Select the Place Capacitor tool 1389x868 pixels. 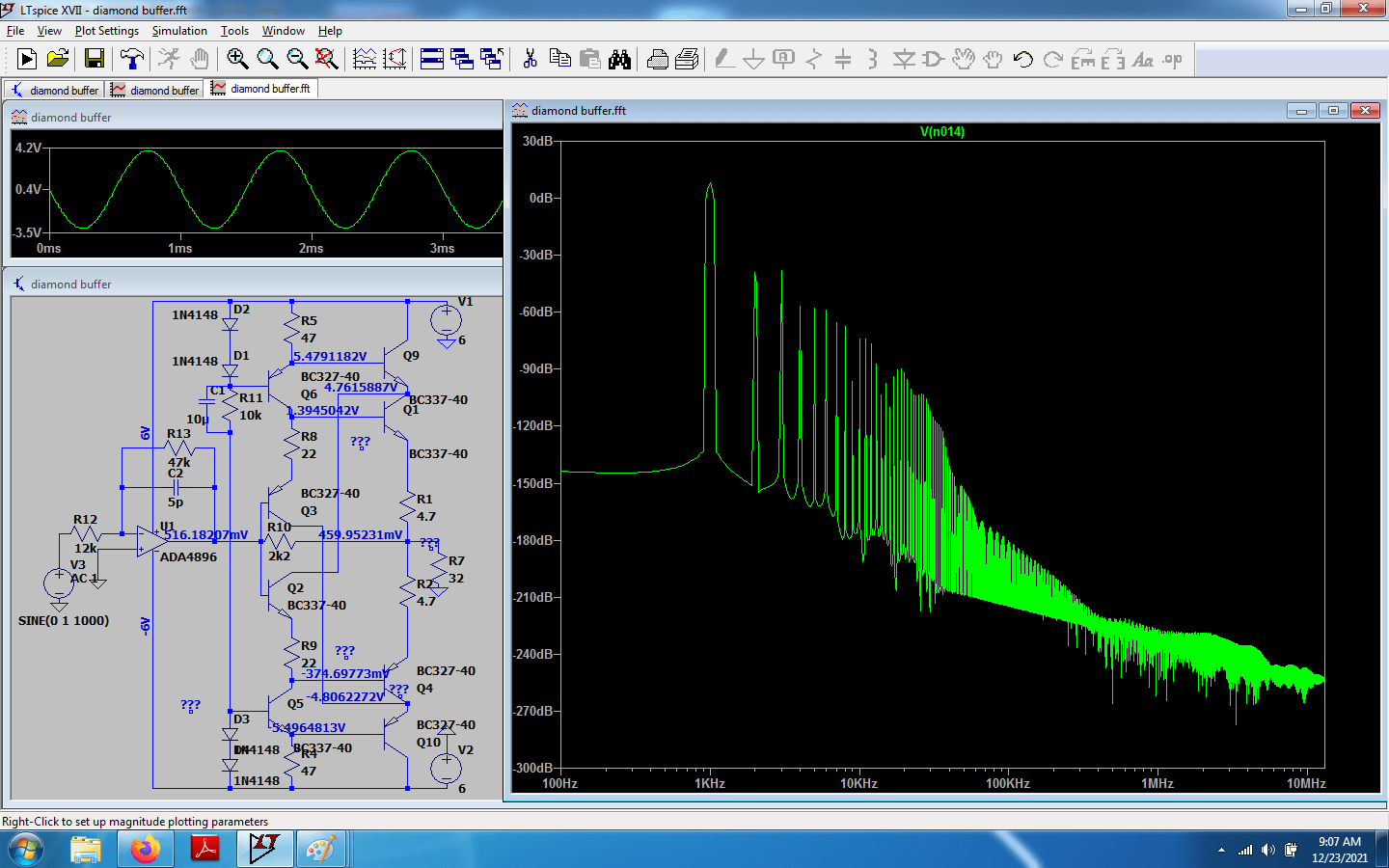pyautogui.click(x=843, y=60)
